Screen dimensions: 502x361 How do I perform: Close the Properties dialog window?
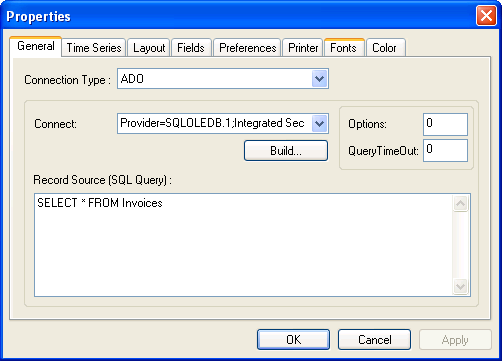pos(486,16)
